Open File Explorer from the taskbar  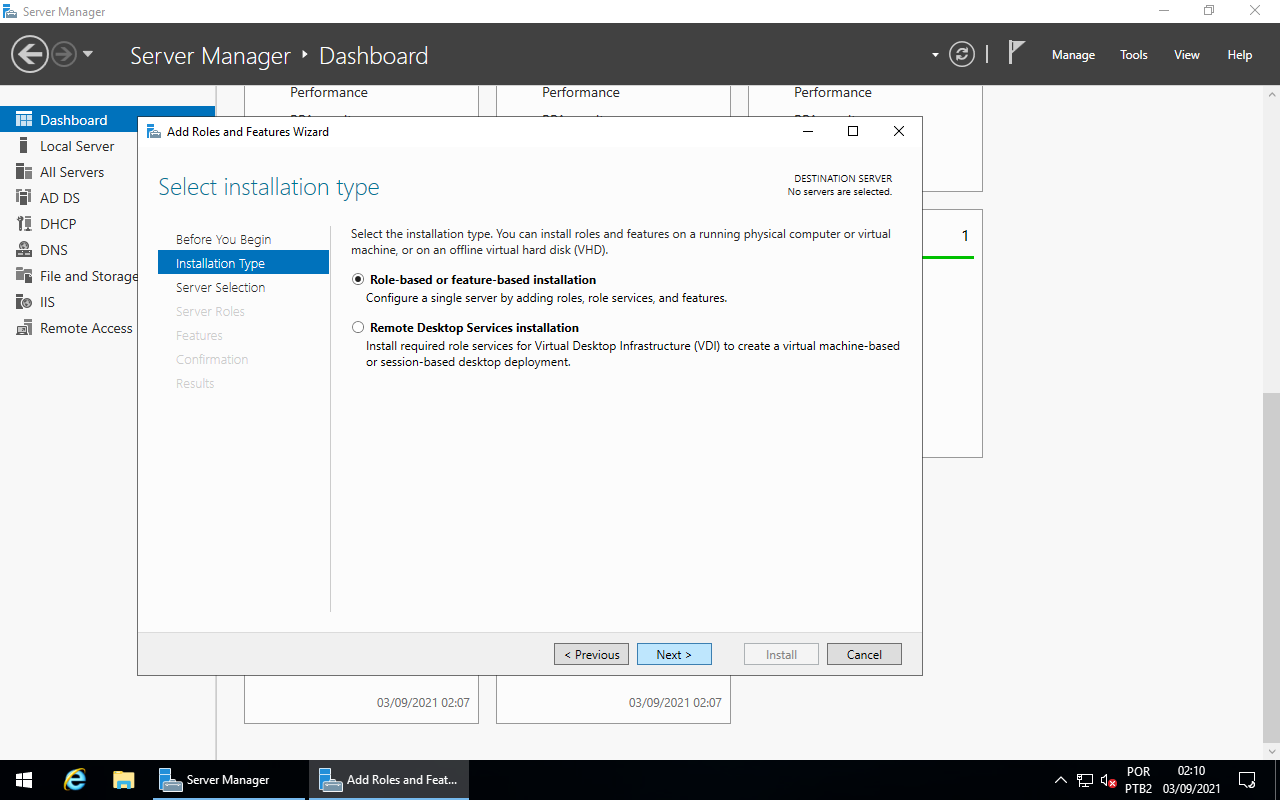pyautogui.click(x=123, y=779)
